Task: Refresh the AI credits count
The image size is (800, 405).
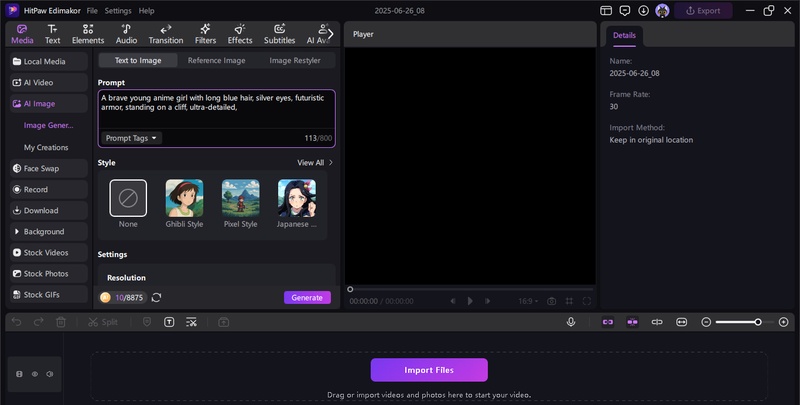Action: (x=157, y=297)
